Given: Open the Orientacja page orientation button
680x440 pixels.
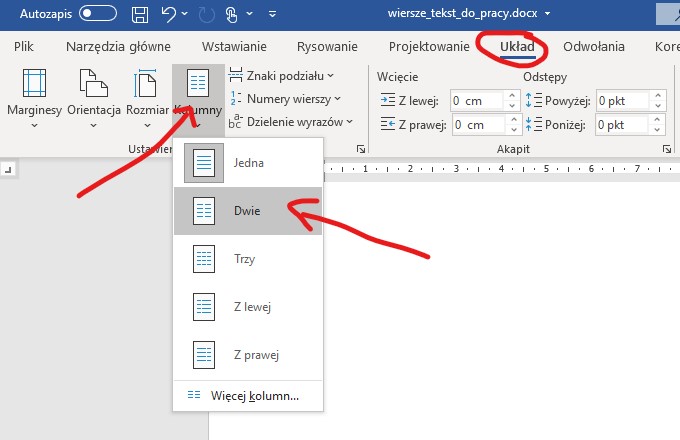Looking at the screenshot, I should 94,97.
